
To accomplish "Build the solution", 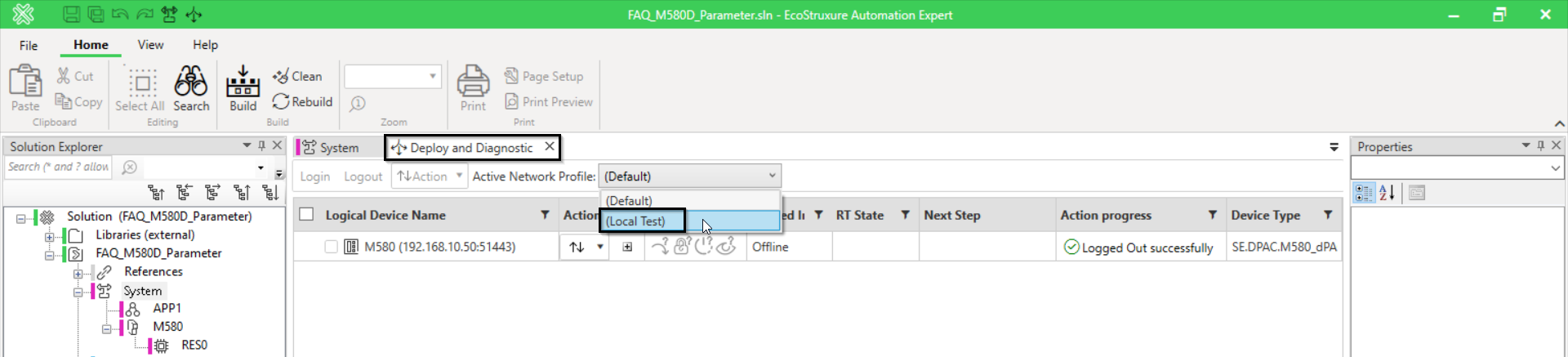I will point(243,88).
